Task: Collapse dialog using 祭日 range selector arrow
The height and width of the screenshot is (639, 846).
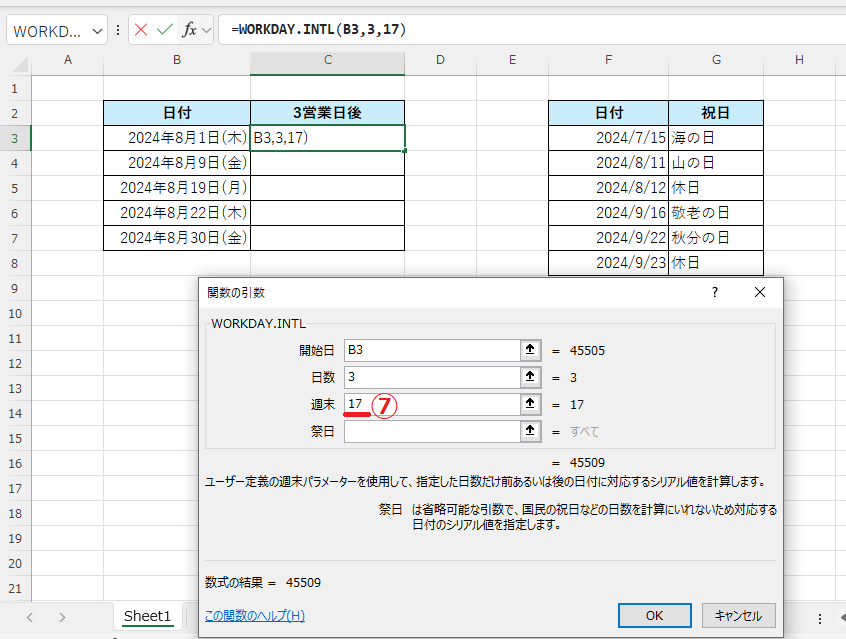Action: (530, 431)
